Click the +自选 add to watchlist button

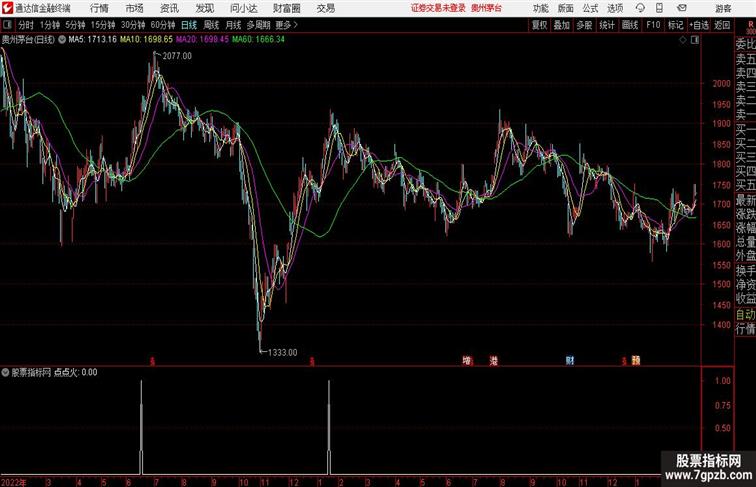point(699,25)
